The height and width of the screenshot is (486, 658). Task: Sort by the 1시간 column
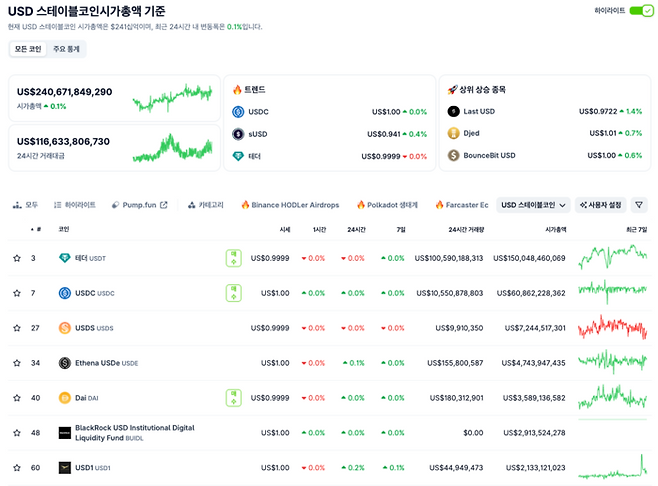319,229
